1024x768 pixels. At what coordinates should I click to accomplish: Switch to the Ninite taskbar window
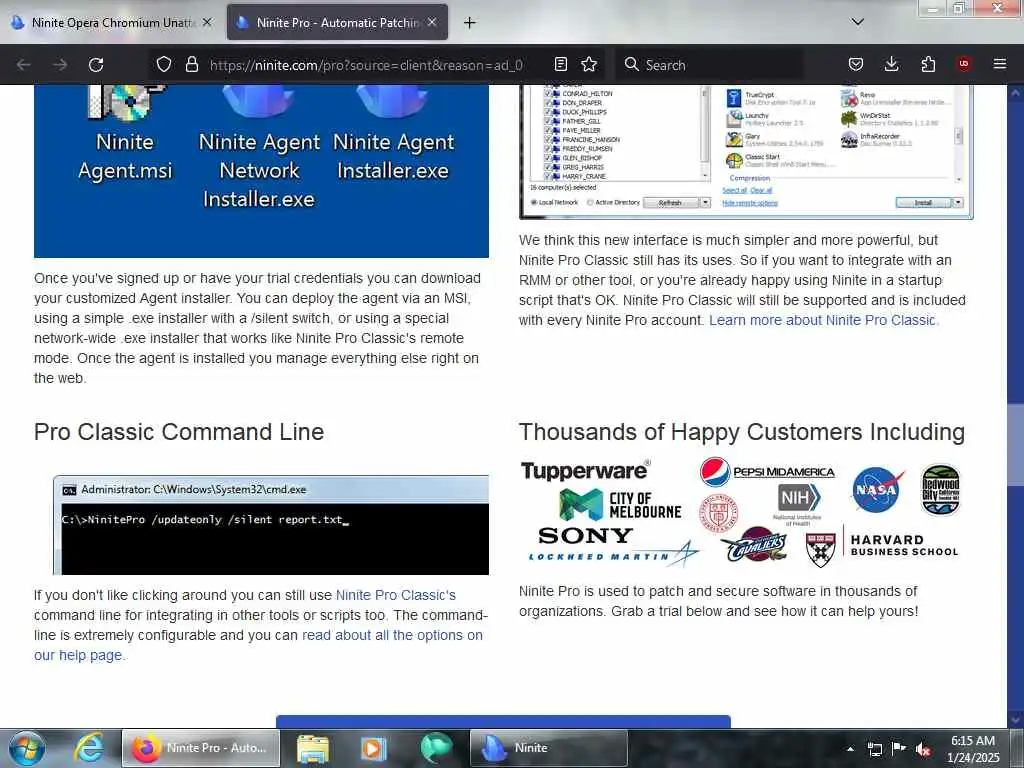click(549, 748)
